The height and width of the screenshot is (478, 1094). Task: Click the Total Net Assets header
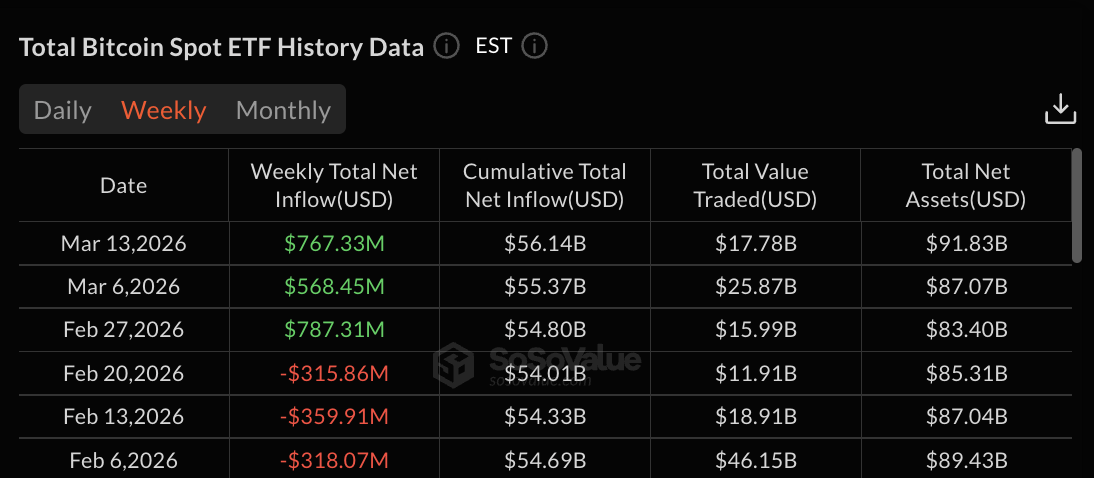(x=966, y=186)
